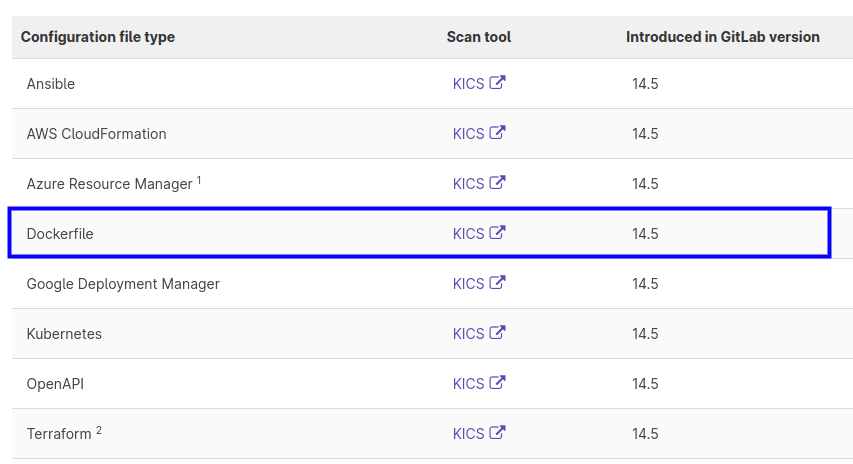Click external link icon in Dockerfile row

(497, 233)
